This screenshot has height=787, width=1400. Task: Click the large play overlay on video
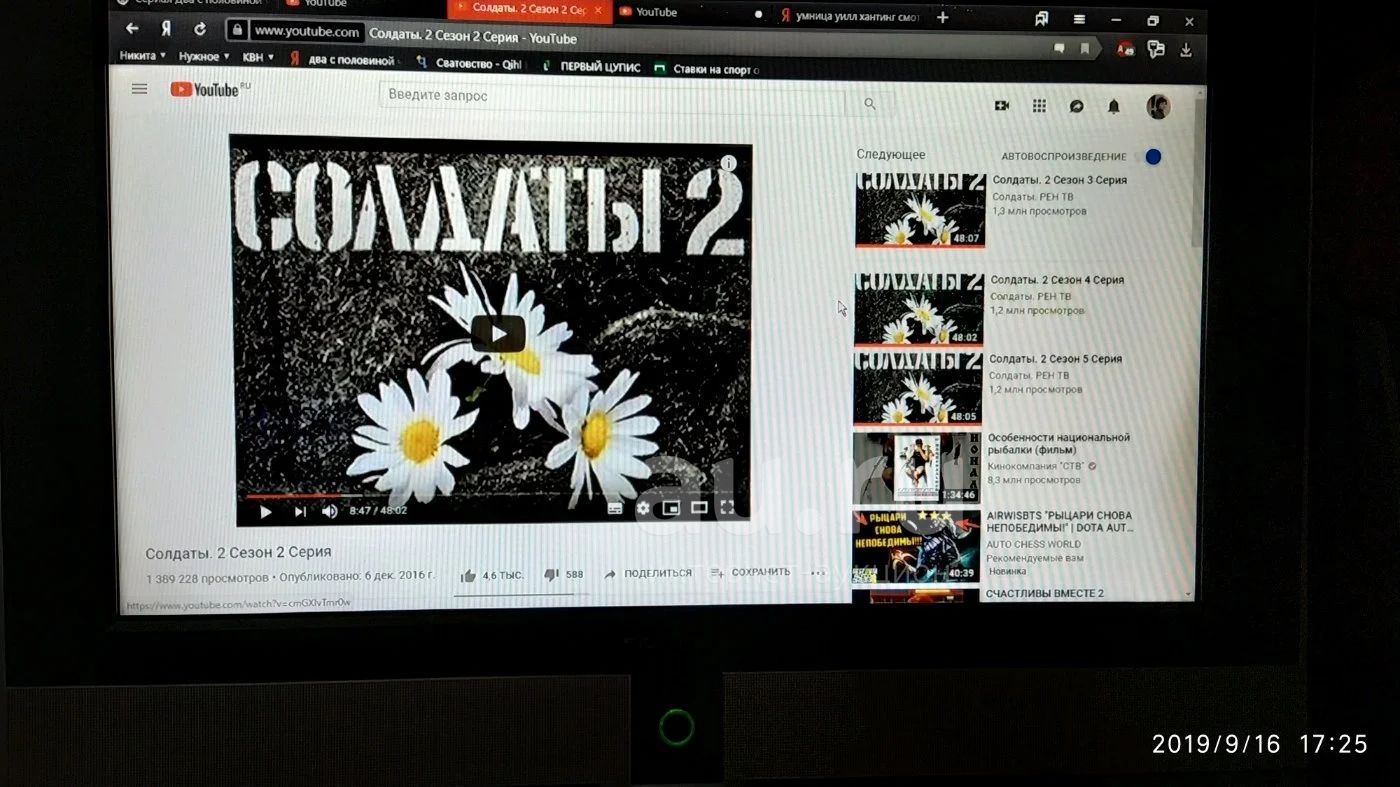[498, 333]
